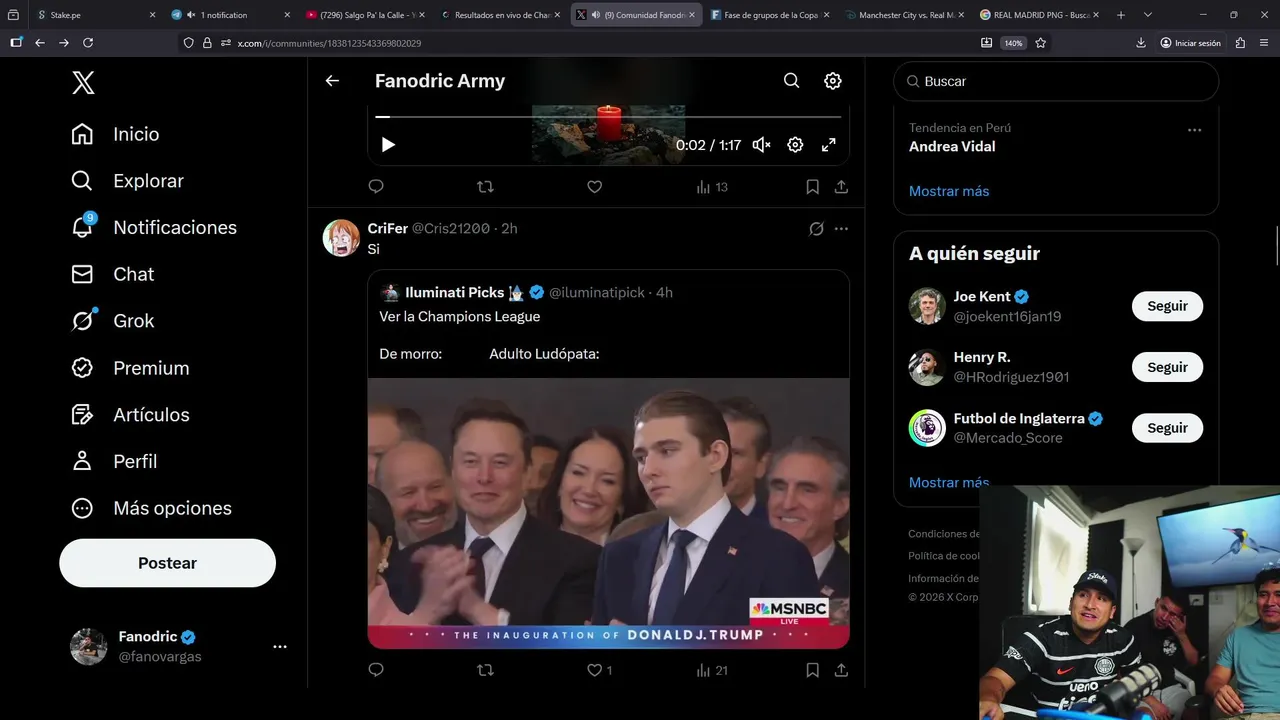Open Perfil page

coord(114,461)
